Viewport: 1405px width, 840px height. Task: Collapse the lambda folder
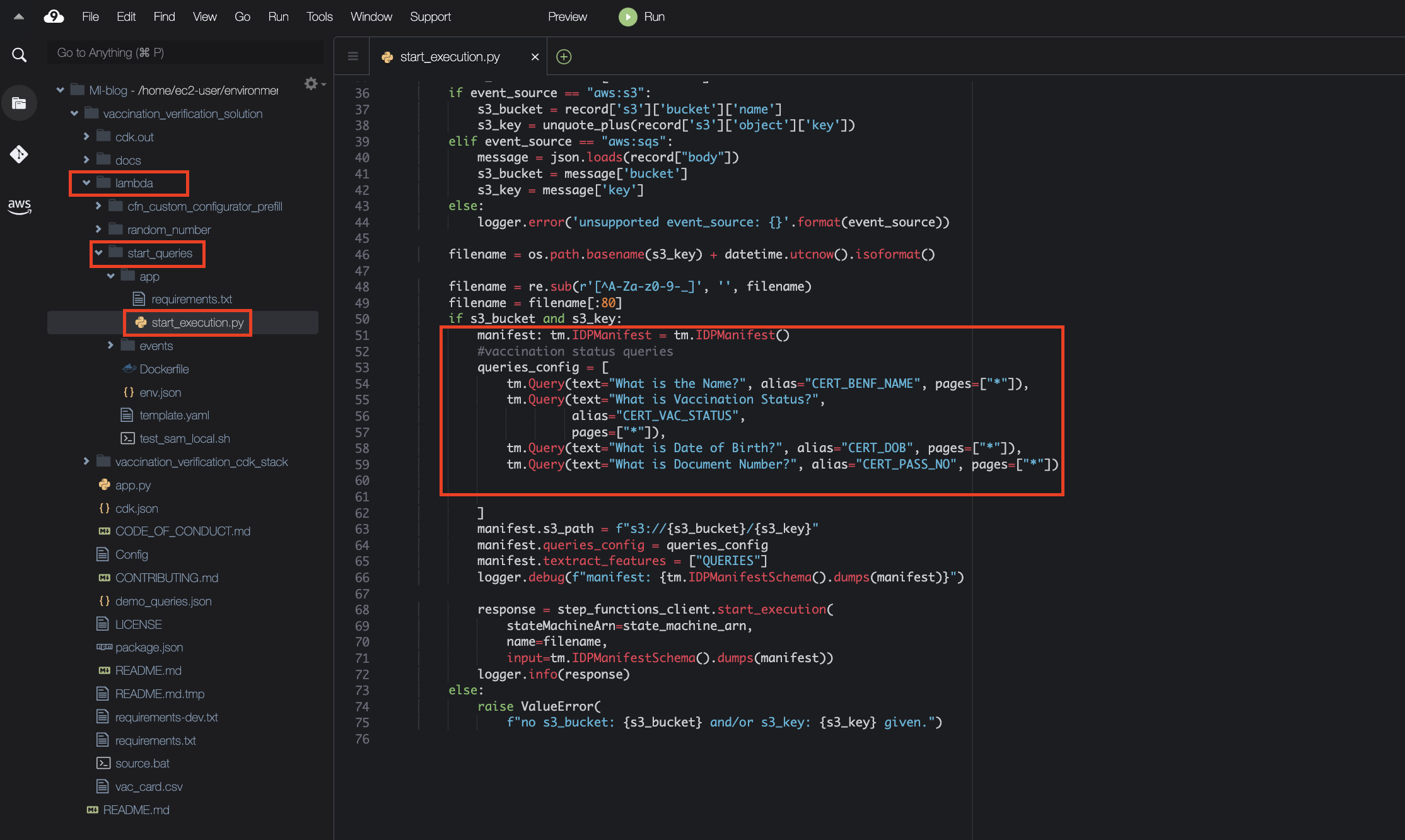click(86, 183)
